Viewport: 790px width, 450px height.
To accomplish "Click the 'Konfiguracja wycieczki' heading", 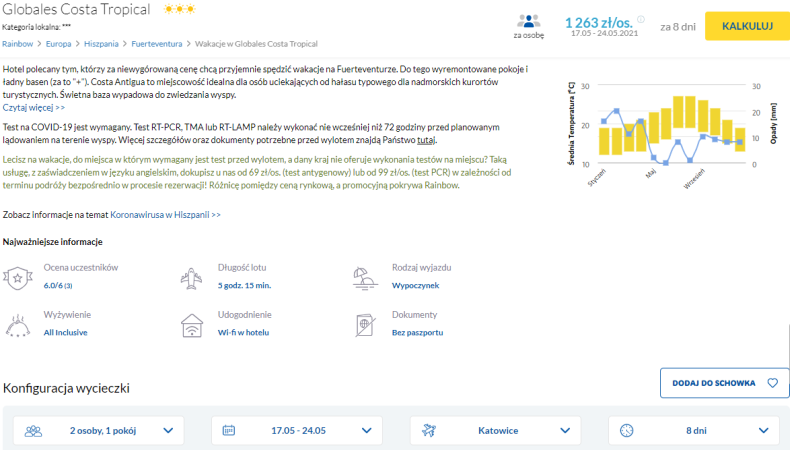I will pyautogui.click(x=66, y=388).
